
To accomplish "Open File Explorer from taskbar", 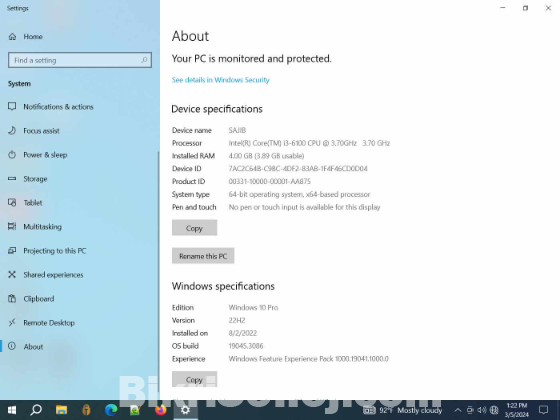I will point(61,410).
